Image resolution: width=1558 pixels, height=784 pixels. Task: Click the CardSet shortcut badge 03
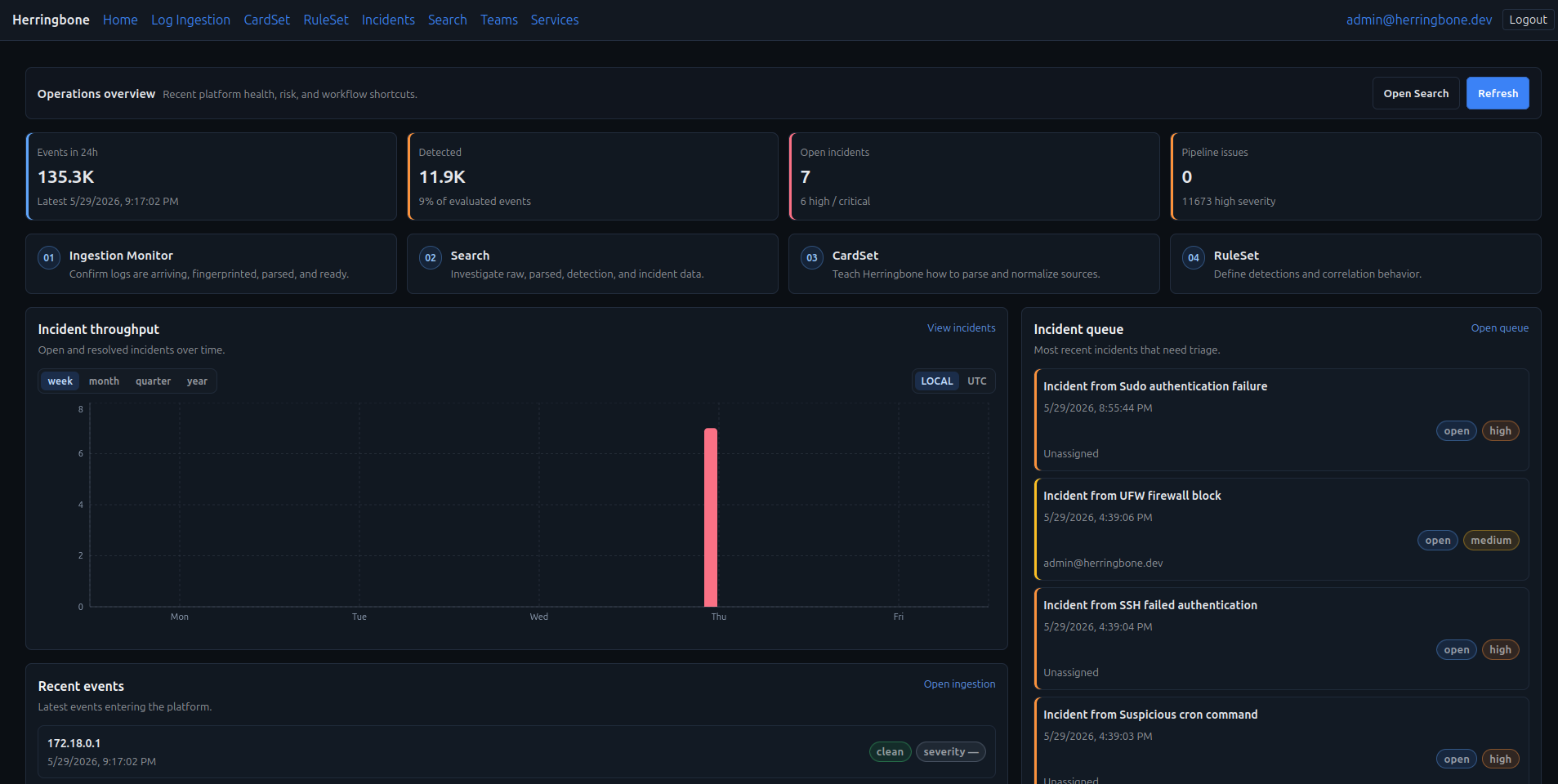(x=812, y=258)
